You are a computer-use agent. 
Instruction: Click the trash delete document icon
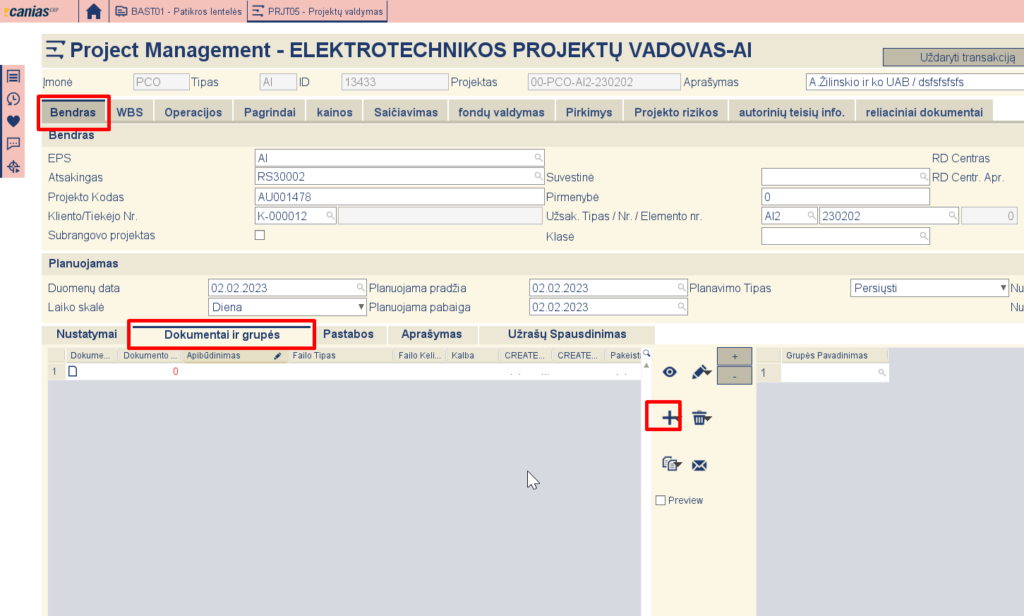[701, 418]
